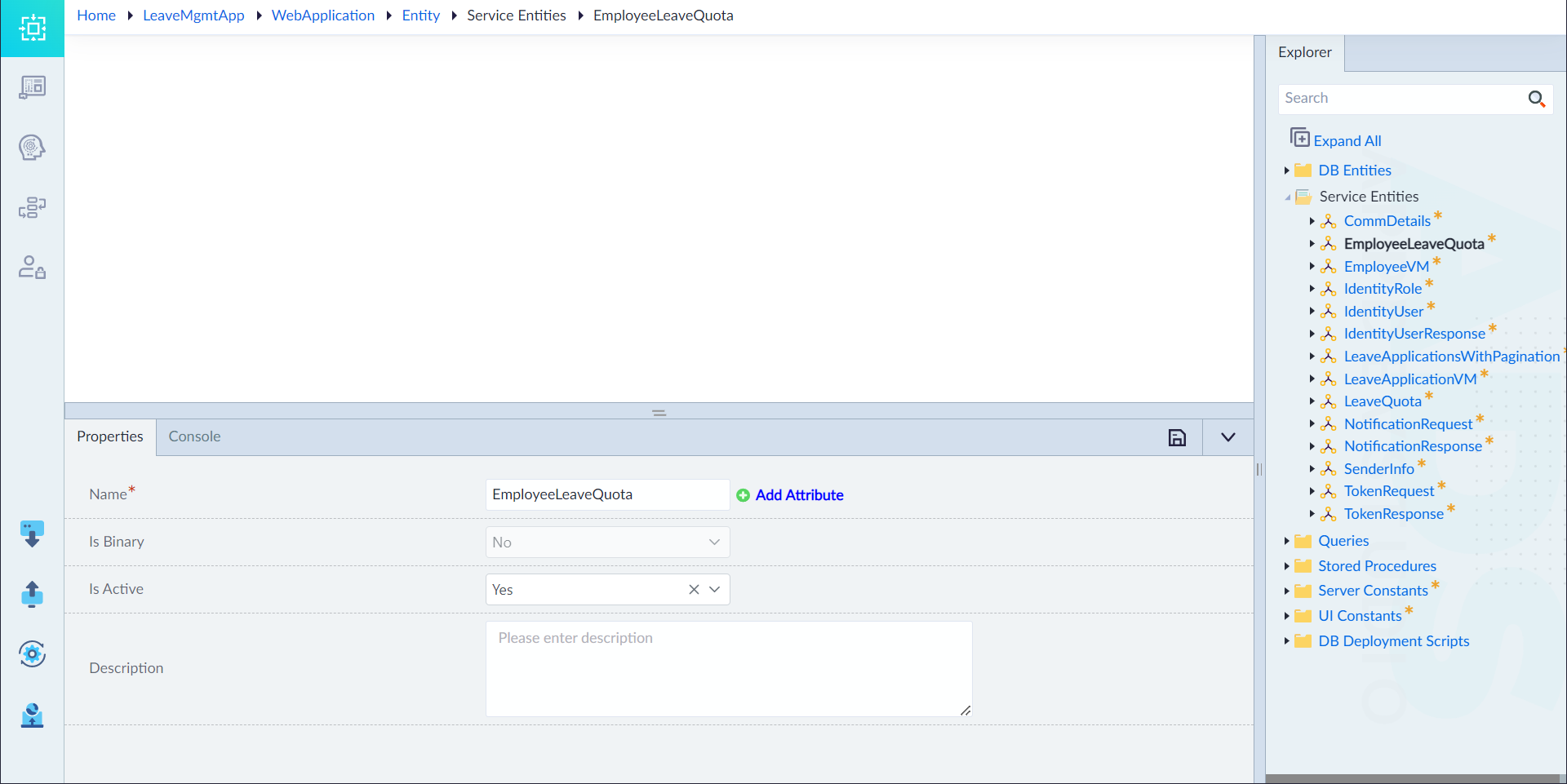Expand the Stored Procedures folder arrow
The image size is (1567, 784).
tap(1286, 566)
